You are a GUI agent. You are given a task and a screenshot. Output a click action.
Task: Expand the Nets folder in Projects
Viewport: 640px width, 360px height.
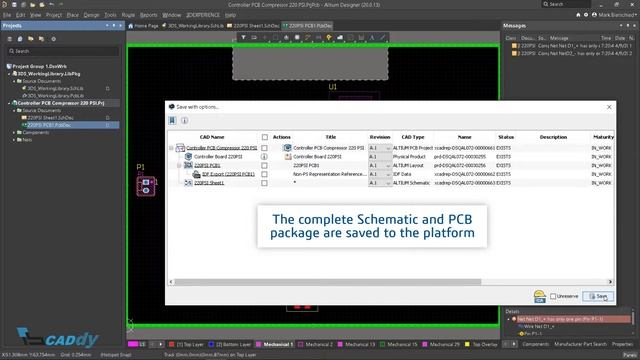(14, 140)
